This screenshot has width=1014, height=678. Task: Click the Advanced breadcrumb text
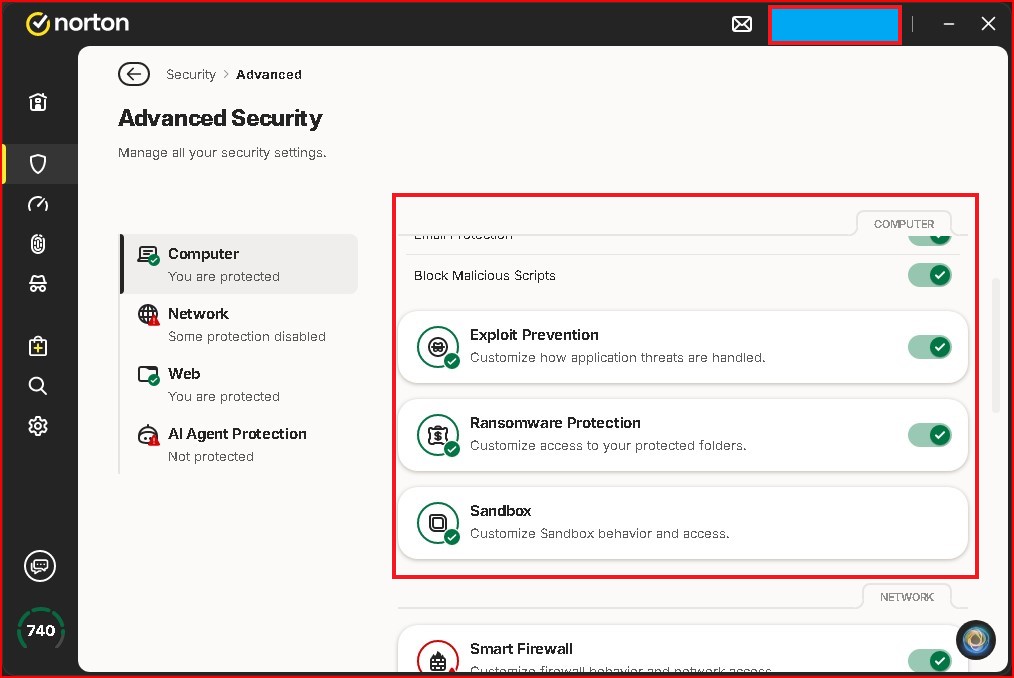(268, 74)
